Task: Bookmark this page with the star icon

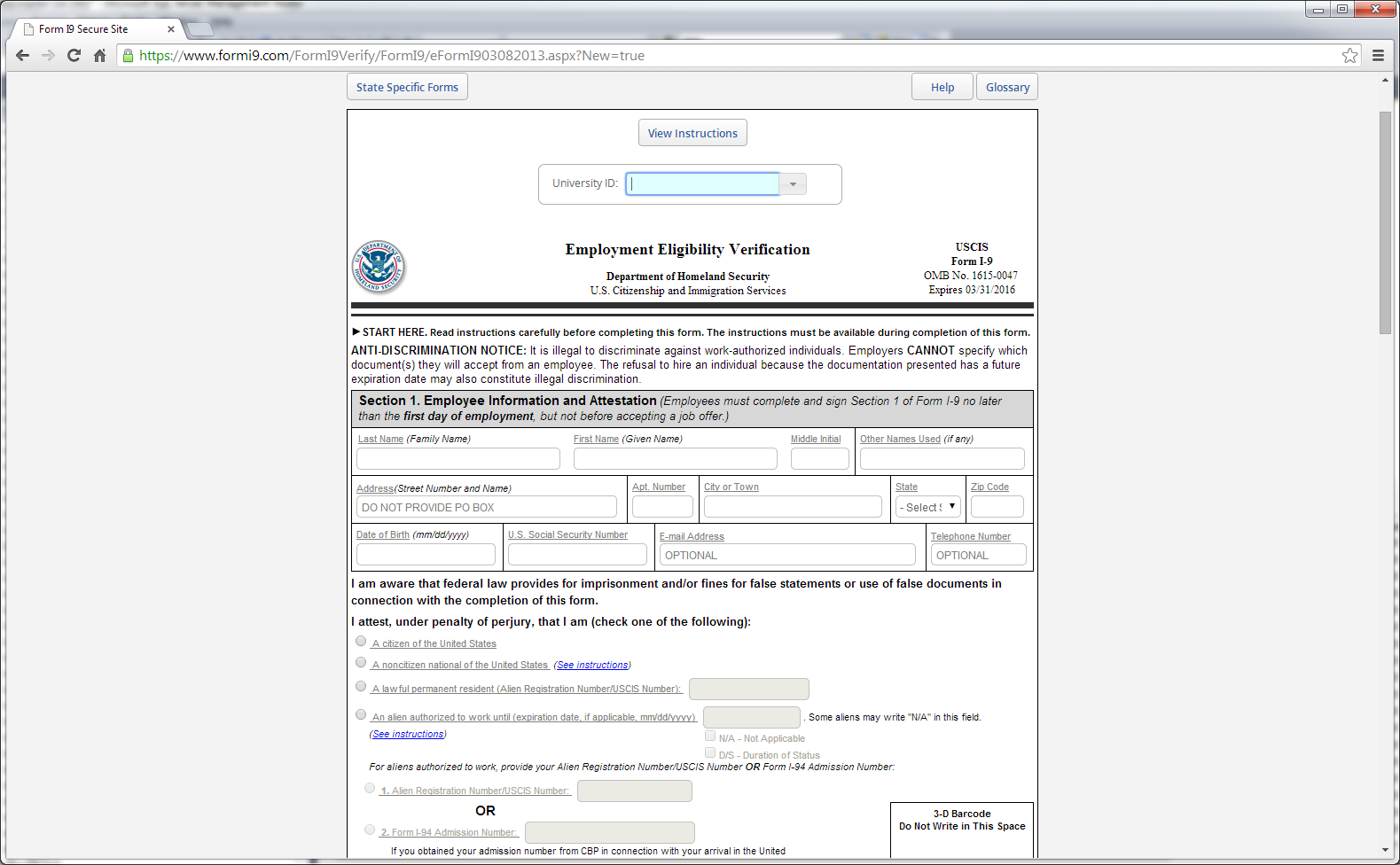Action: pos(1349,55)
